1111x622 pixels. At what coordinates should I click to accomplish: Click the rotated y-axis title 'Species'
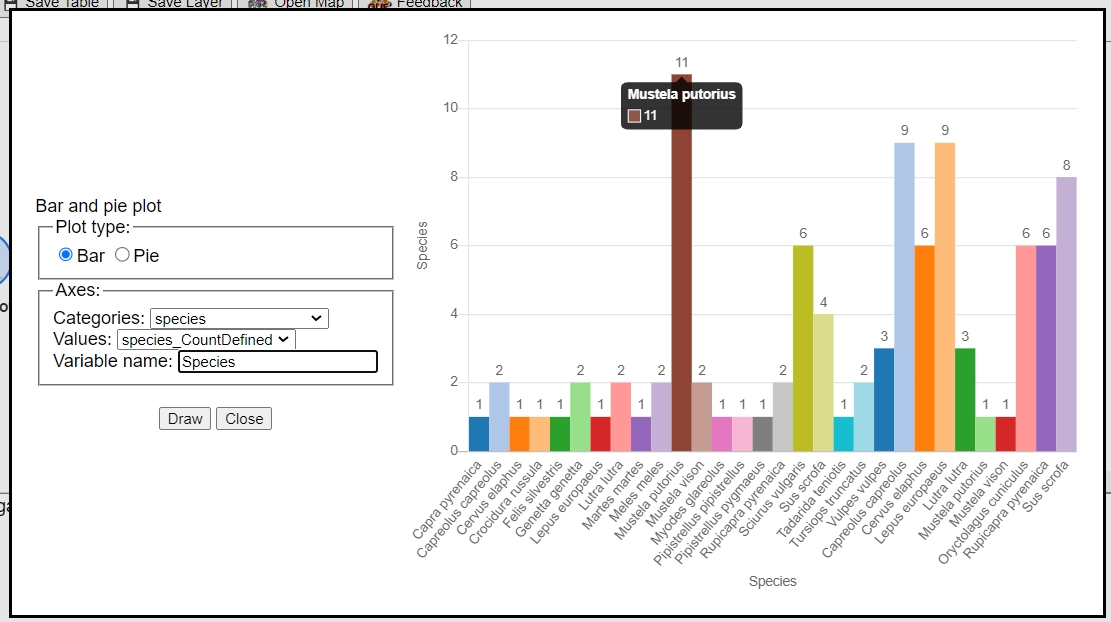click(x=422, y=245)
